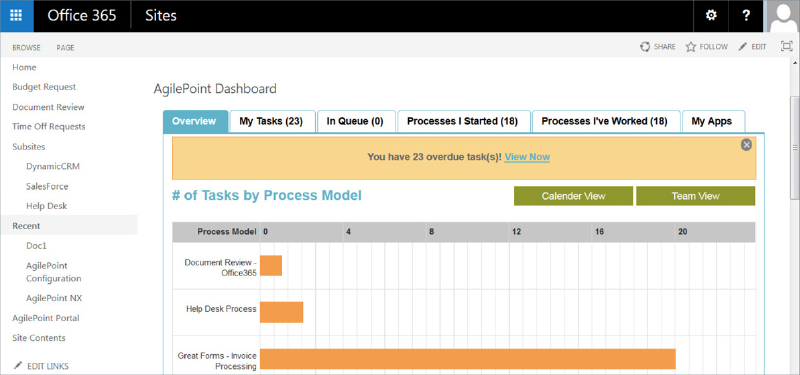The image size is (800, 375).
Task: Open Doc1 under Recent
Action: pyautogui.click(x=36, y=246)
